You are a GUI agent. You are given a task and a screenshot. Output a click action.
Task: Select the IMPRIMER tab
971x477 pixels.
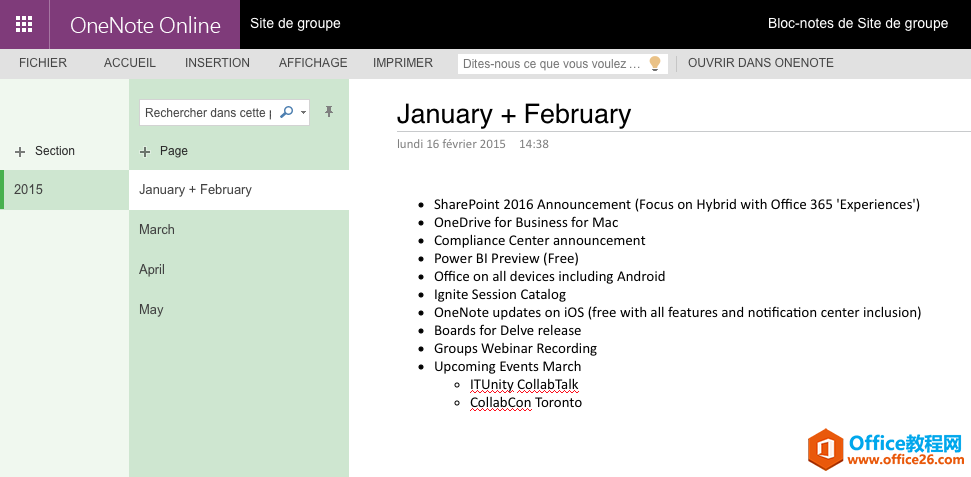(x=403, y=63)
